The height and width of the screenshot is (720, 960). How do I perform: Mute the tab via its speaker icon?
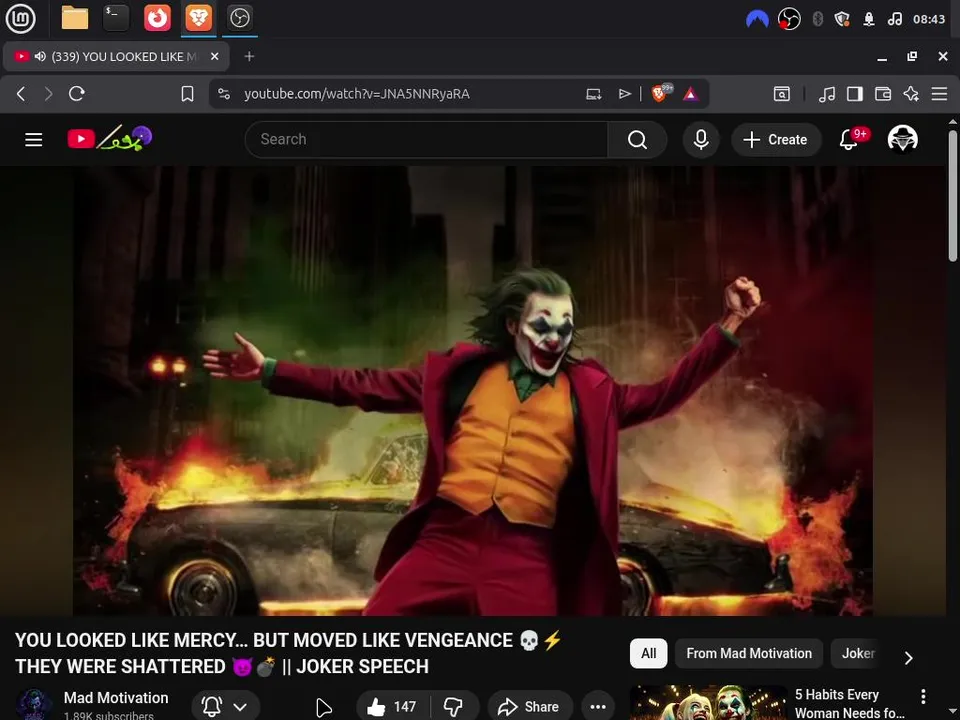(x=40, y=56)
